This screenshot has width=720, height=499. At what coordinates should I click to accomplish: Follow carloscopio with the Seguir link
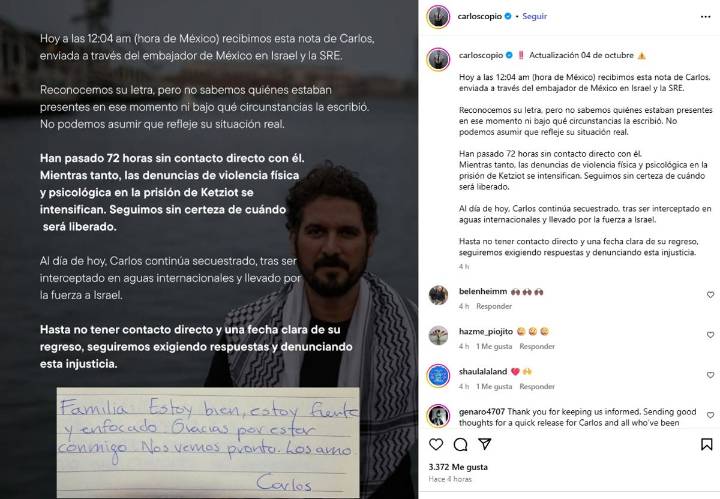534,16
